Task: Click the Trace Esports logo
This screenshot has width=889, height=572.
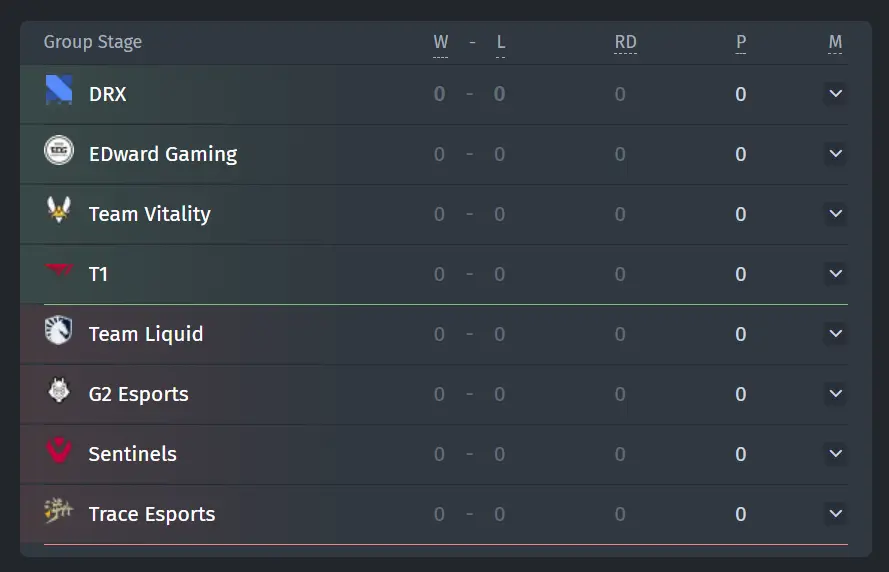Action: [x=59, y=510]
